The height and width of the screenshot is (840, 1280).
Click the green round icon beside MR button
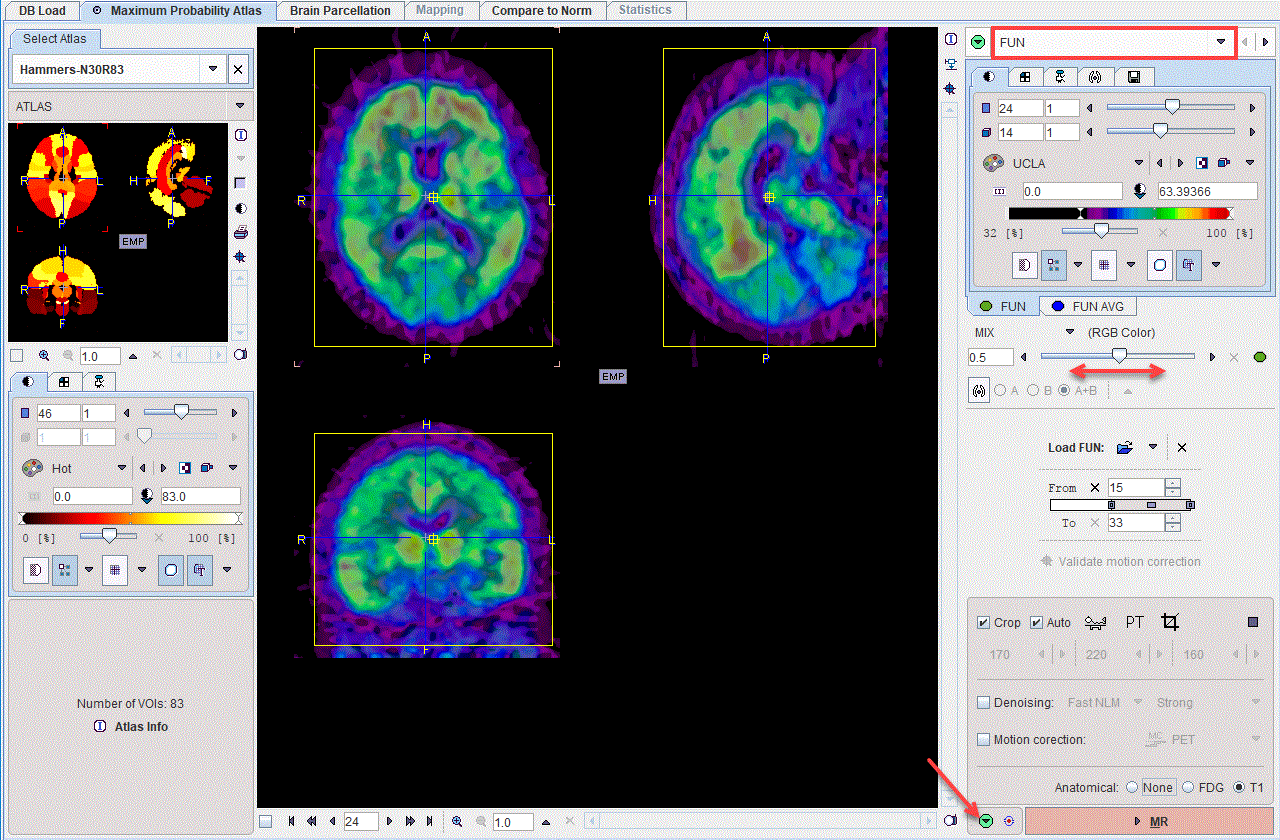pyautogui.click(x=986, y=821)
